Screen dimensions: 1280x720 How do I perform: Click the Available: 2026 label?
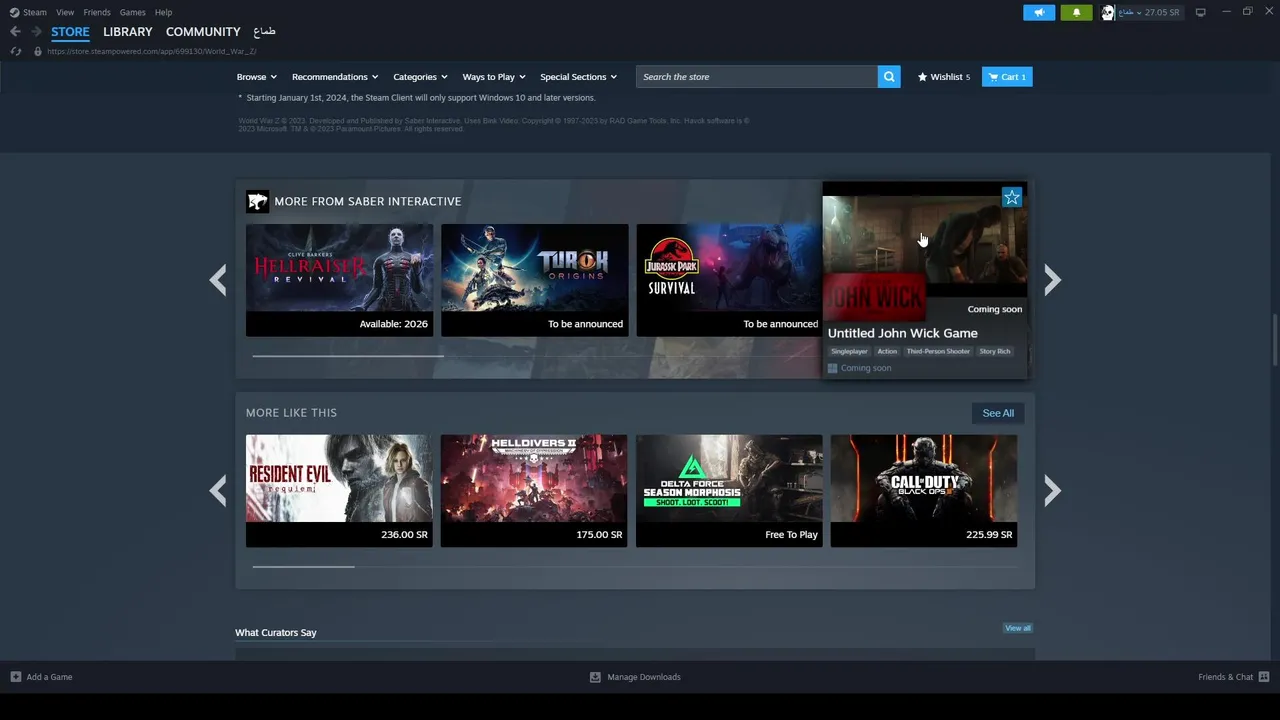click(x=393, y=324)
